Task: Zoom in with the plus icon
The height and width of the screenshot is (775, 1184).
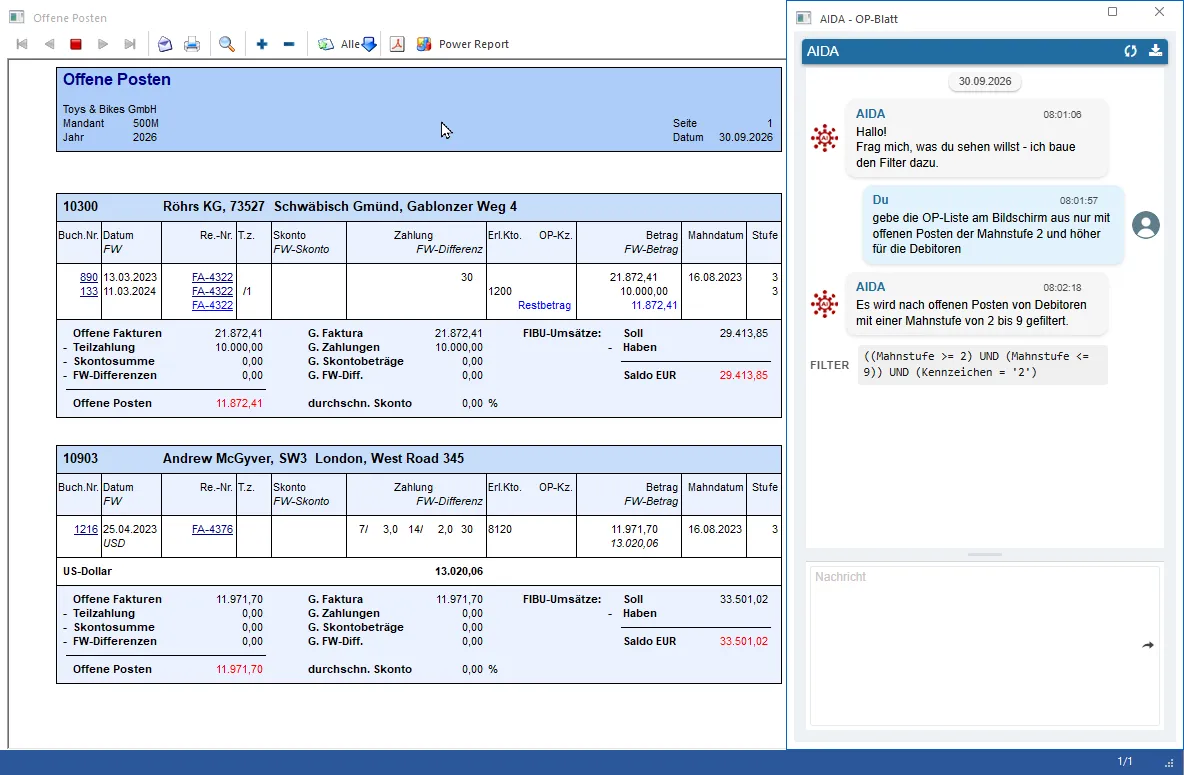Action: 262,44
